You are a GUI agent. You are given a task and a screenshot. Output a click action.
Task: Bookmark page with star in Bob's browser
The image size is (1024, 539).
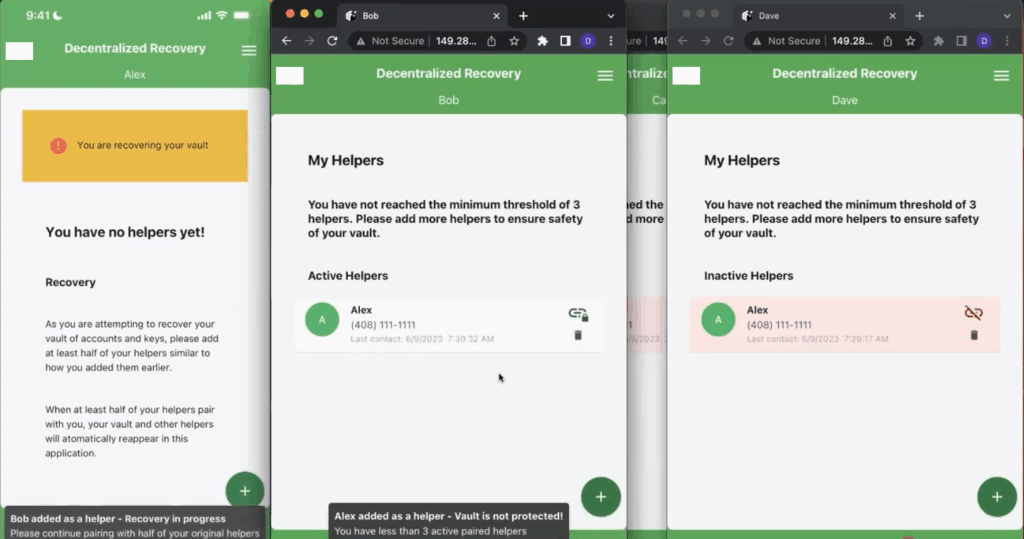click(x=514, y=41)
